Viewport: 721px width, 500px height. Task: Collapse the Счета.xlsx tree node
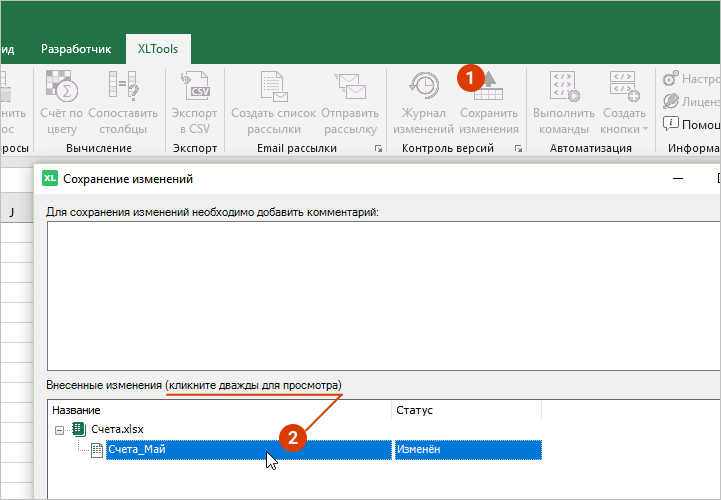pos(60,429)
